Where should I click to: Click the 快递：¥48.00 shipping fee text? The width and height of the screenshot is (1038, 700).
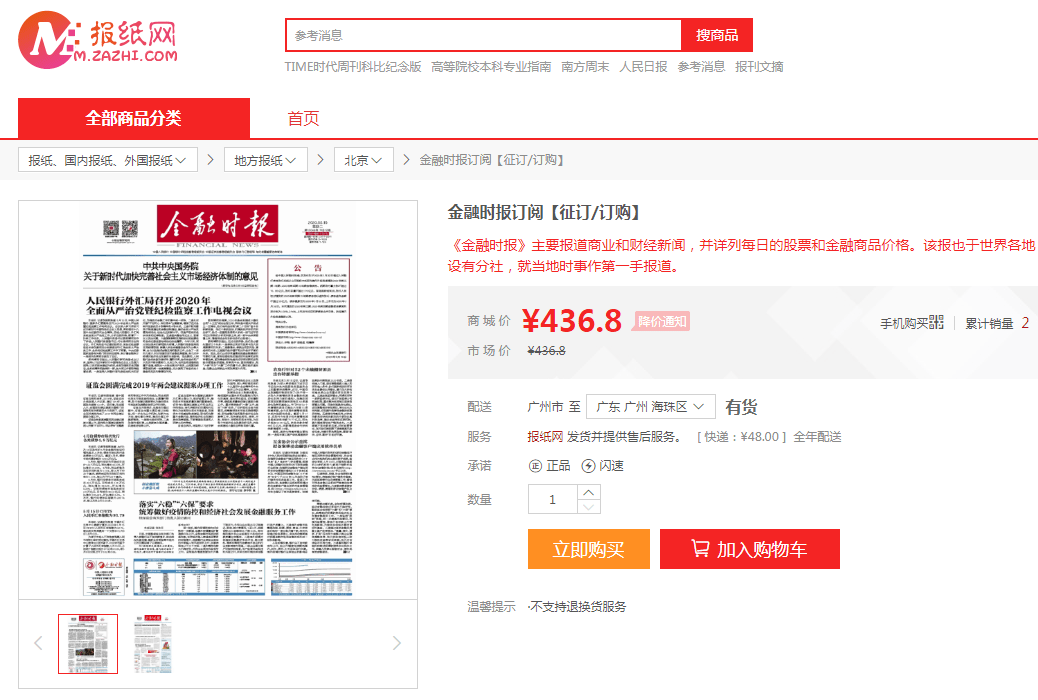741,437
